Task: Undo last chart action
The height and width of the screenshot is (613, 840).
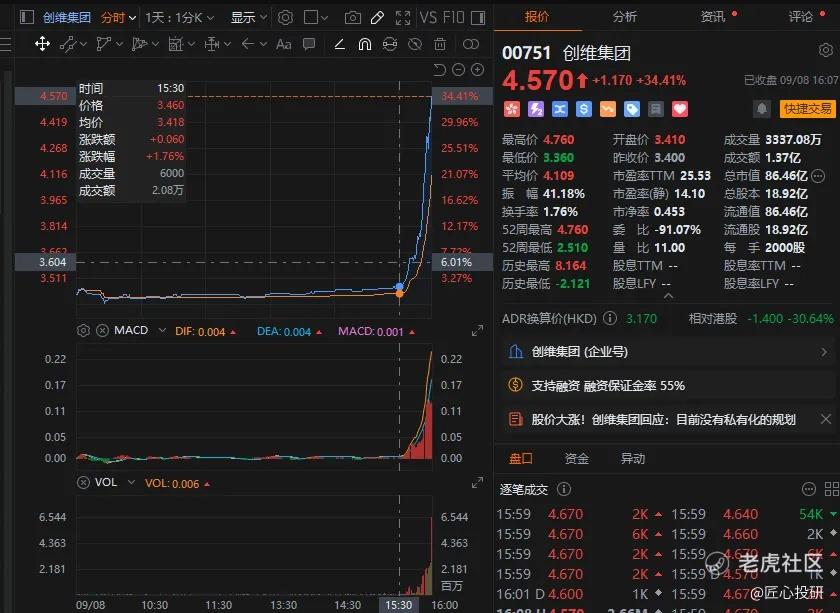Action: [439, 70]
